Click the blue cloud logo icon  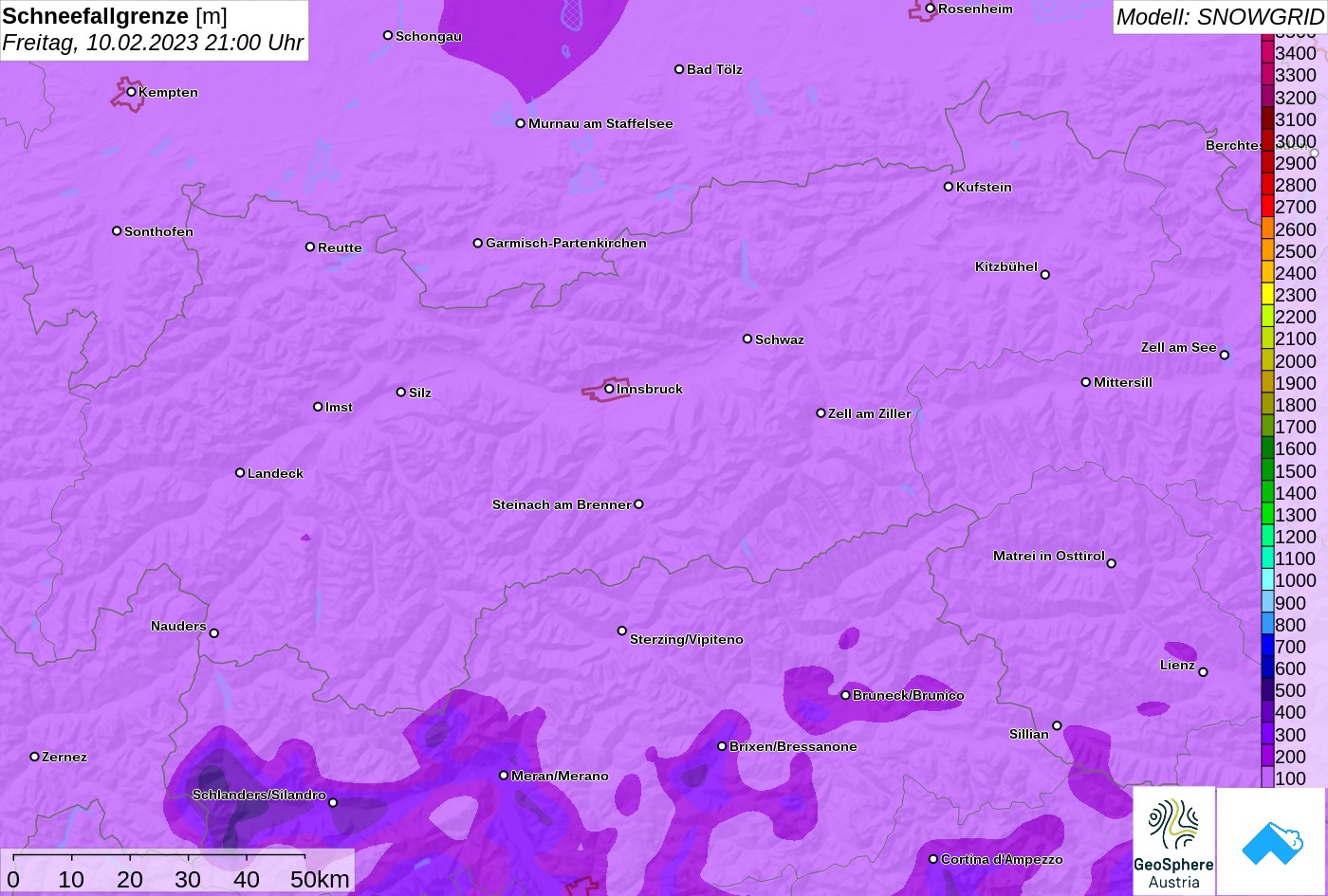click(1271, 841)
